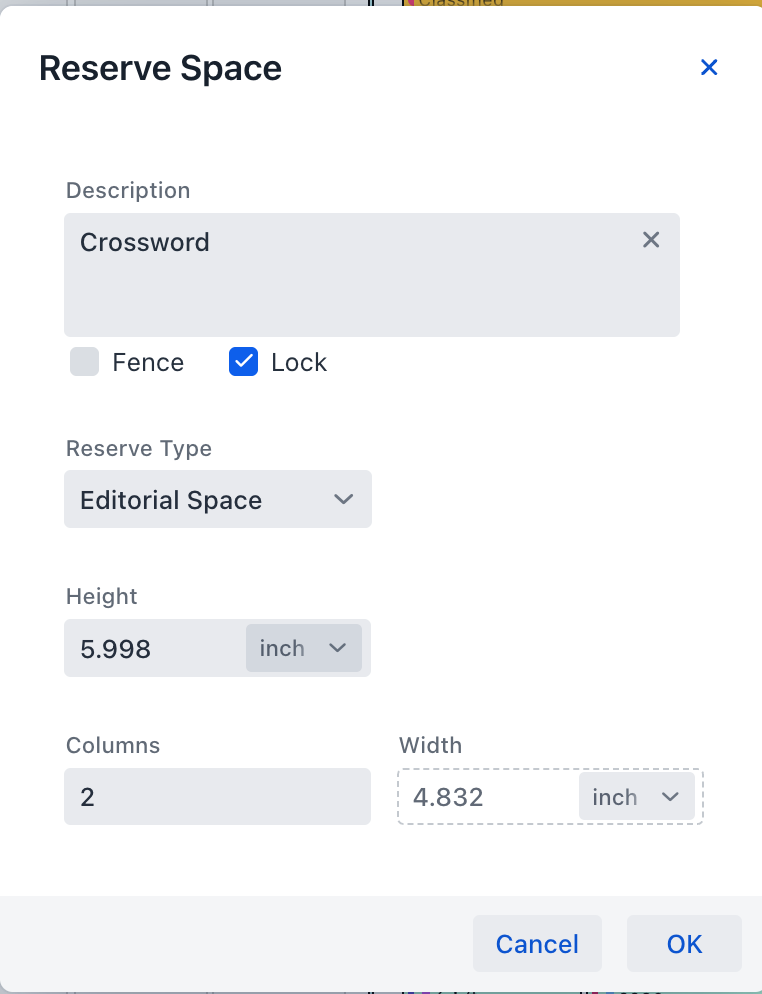The image size is (762, 994).
Task: Click the Height inch chevron arrow
Action: pos(337,648)
